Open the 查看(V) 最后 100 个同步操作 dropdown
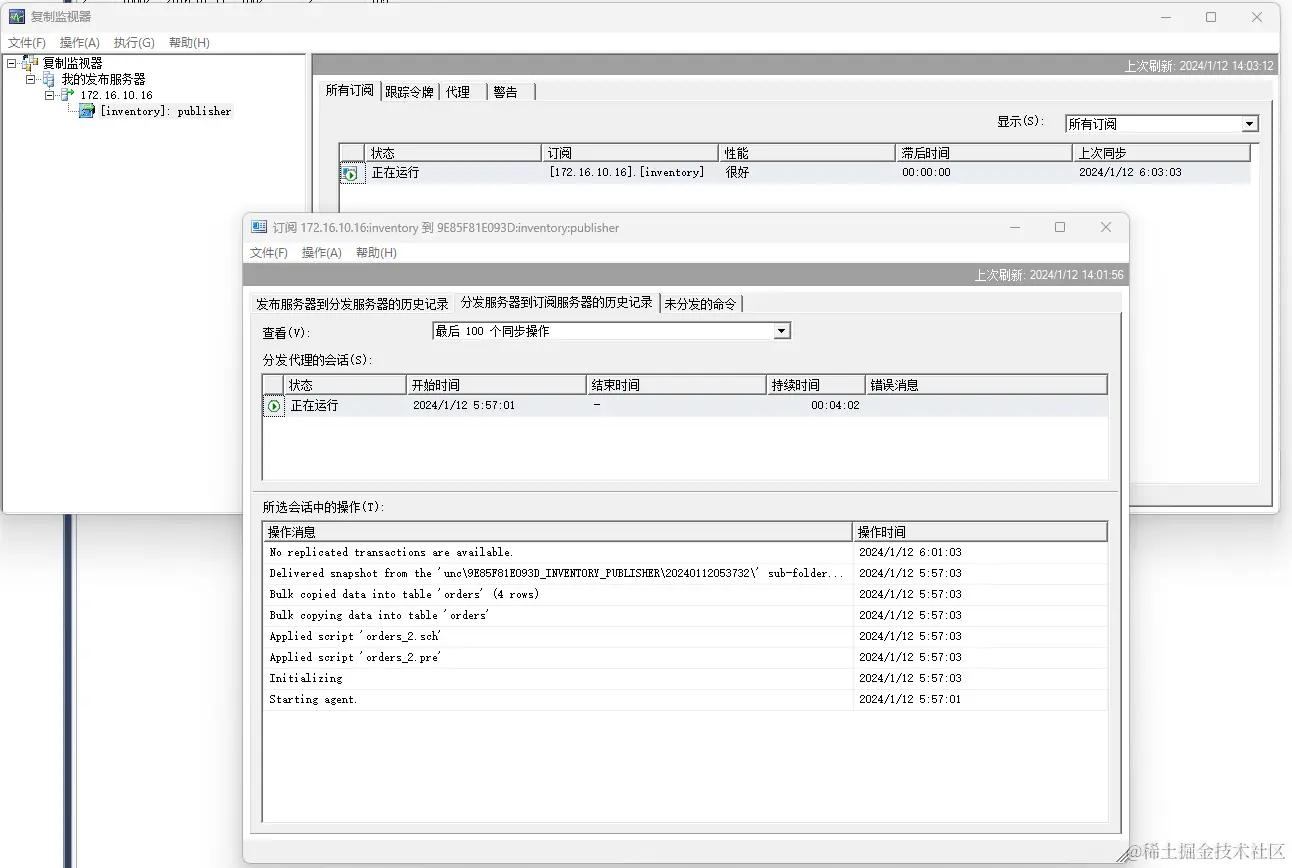 click(x=782, y=331)
